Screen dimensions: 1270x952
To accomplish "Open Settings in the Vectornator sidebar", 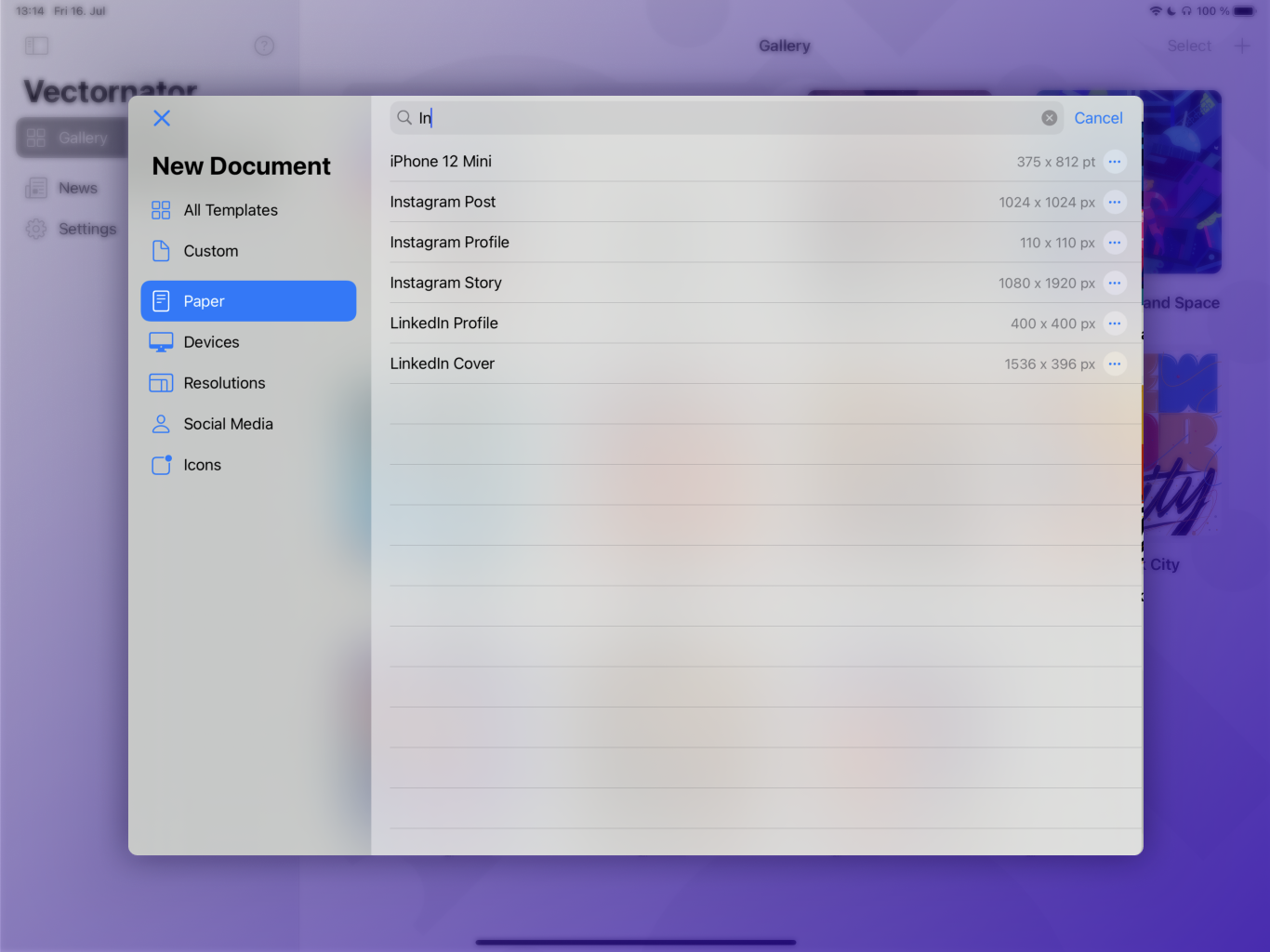I will (x=87, y=229).
